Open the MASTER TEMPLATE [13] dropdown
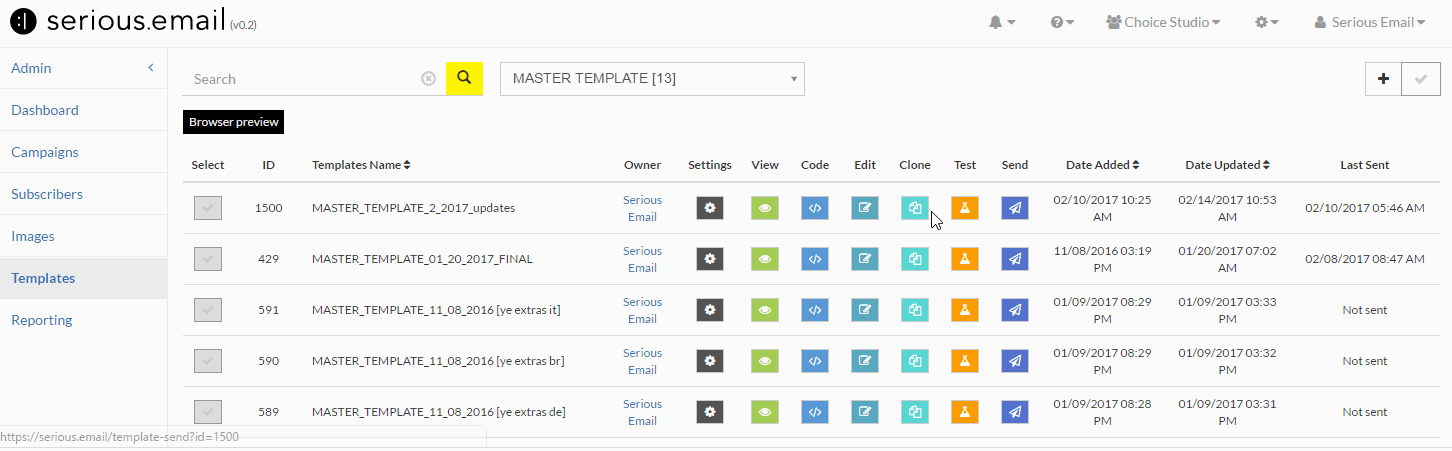1452x451 pixels. pyautogui.click(x=652, y=78)
